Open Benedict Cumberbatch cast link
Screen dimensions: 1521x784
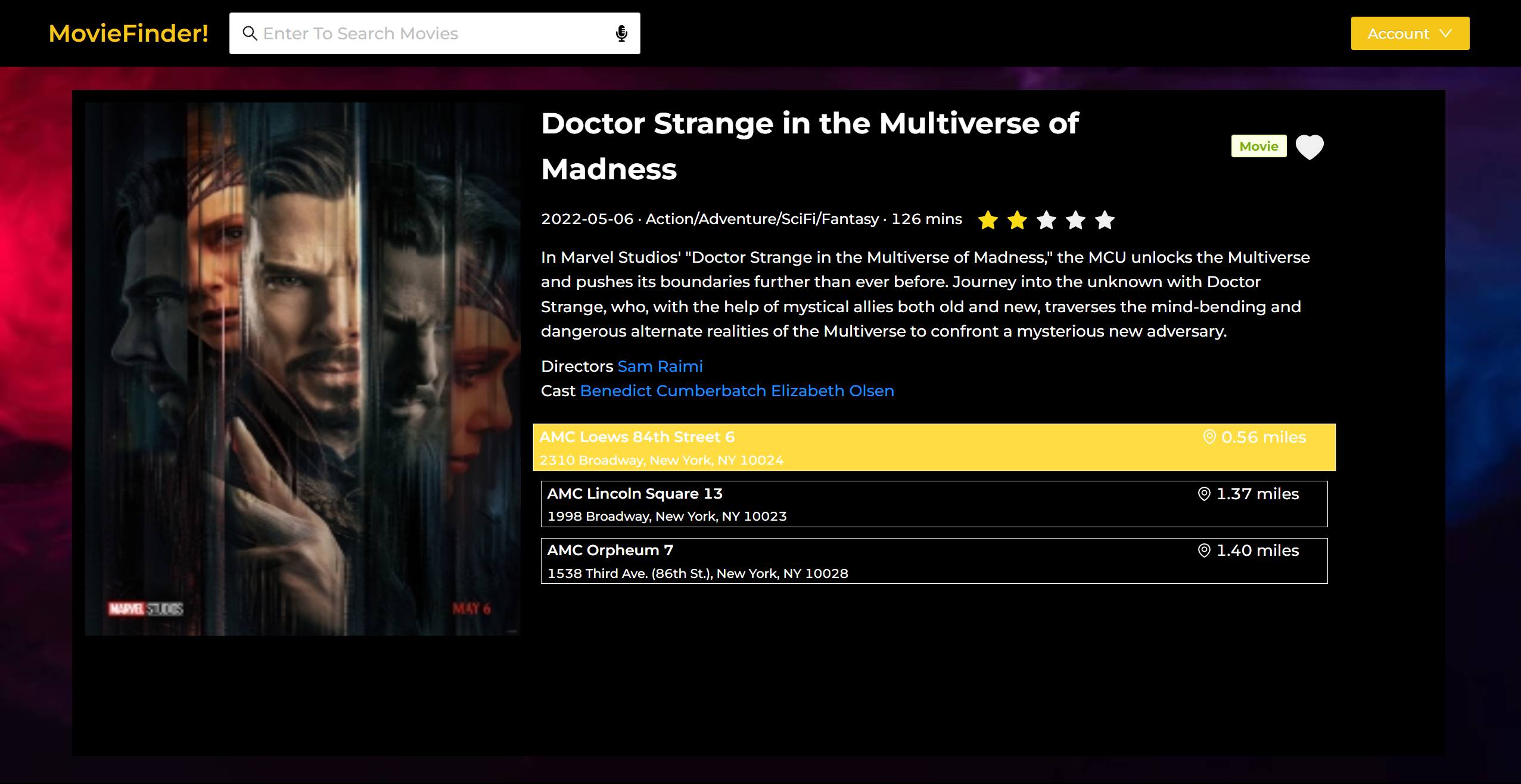673,391
